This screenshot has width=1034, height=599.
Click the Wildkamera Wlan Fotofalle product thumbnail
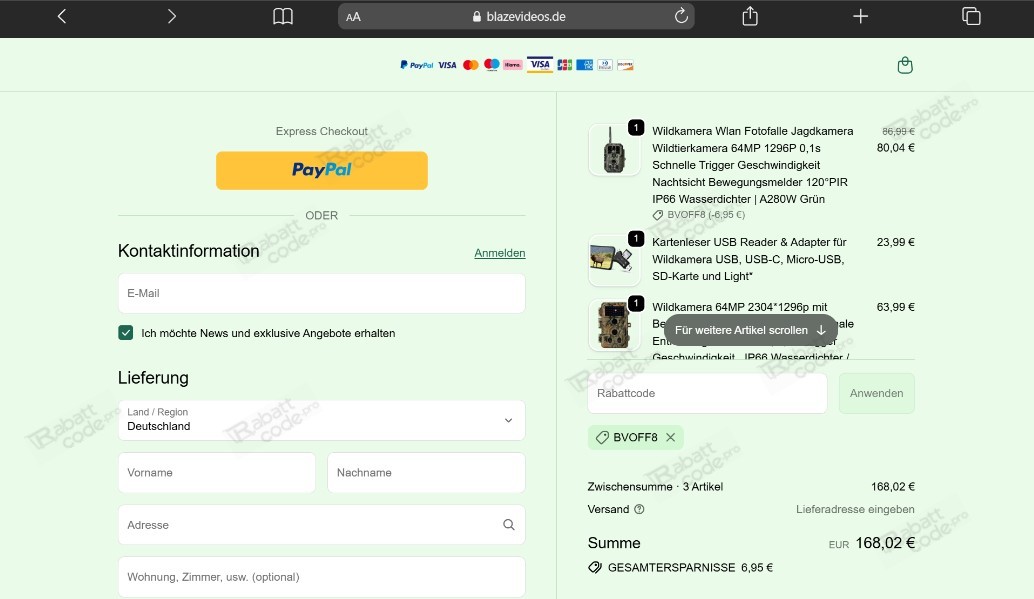614,150
